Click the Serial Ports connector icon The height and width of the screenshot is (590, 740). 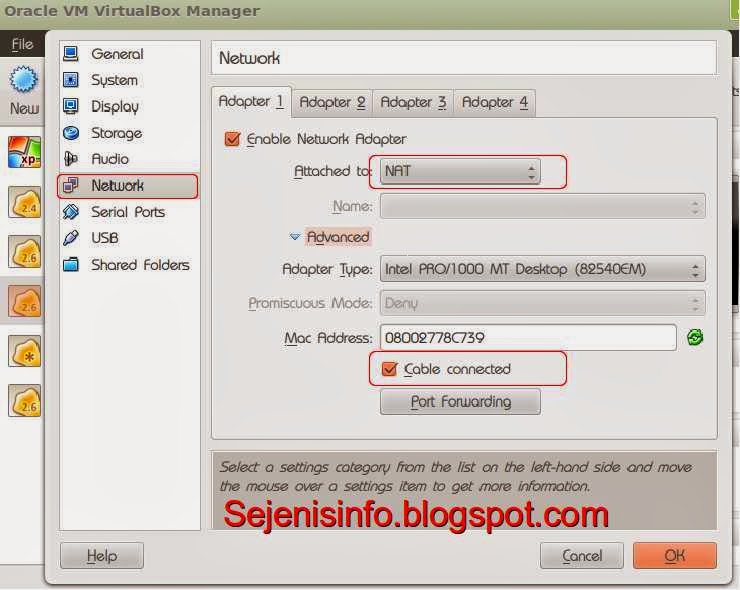pos(71,211)
